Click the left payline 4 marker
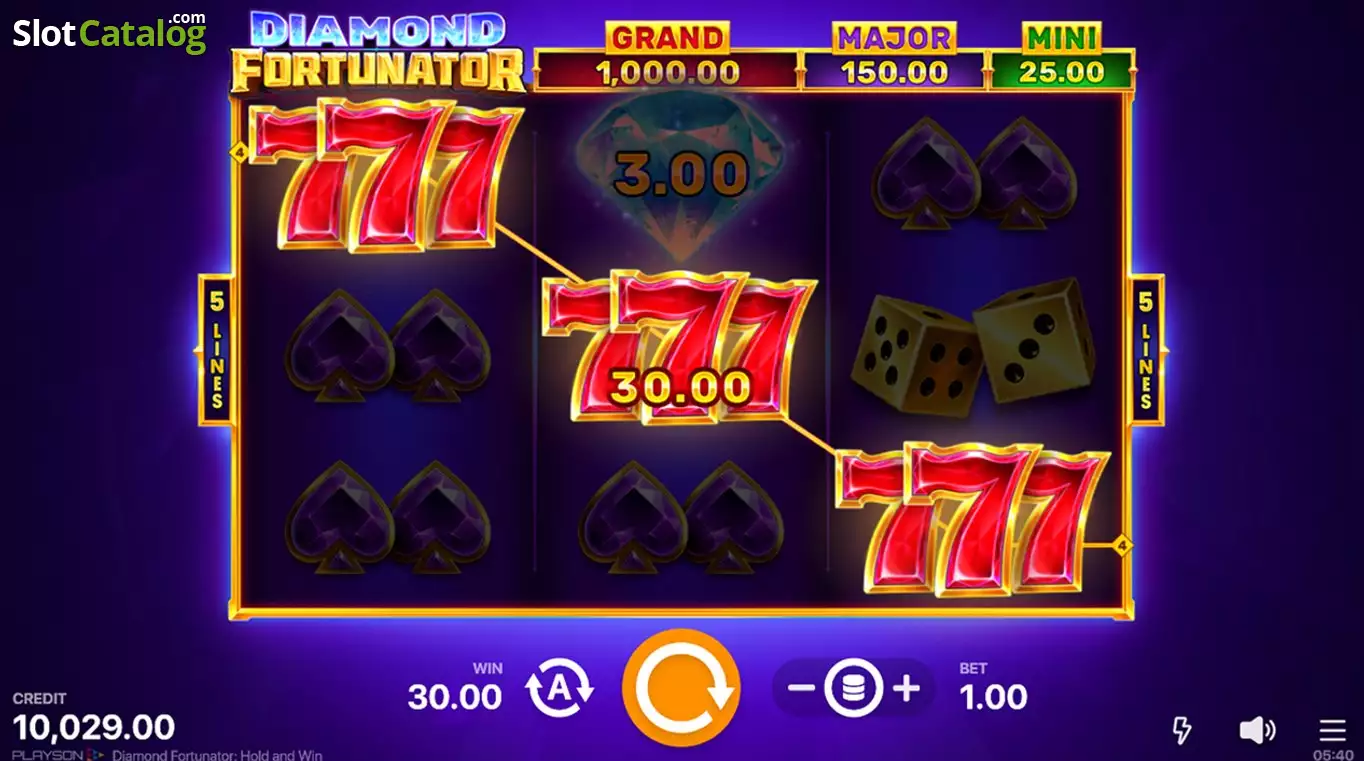Image resolution: width=1364 pixels, height=761 pixels. (x=239, y=153)
